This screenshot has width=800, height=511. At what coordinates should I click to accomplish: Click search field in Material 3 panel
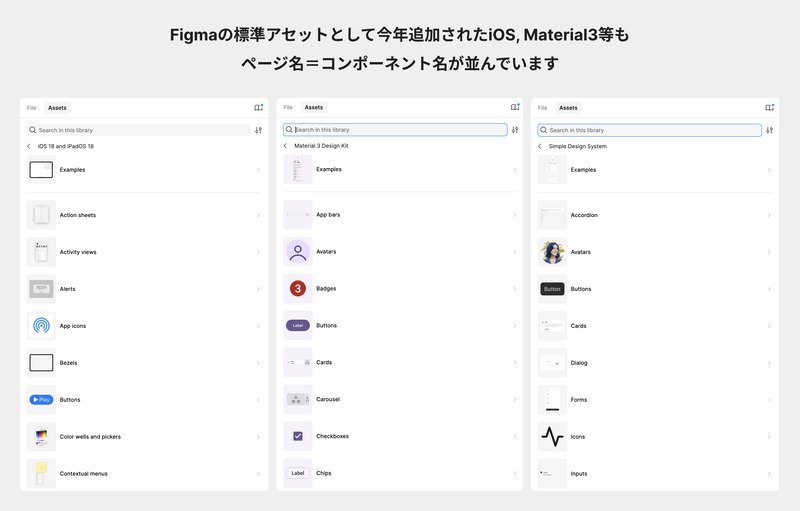[395, 130]
